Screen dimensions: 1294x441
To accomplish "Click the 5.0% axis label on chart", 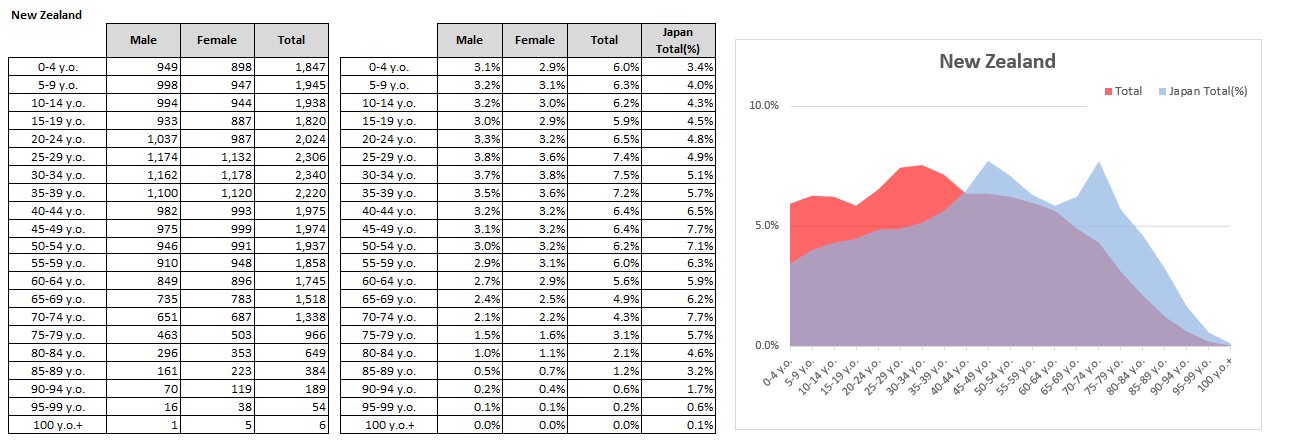I will tap(766, 226).
